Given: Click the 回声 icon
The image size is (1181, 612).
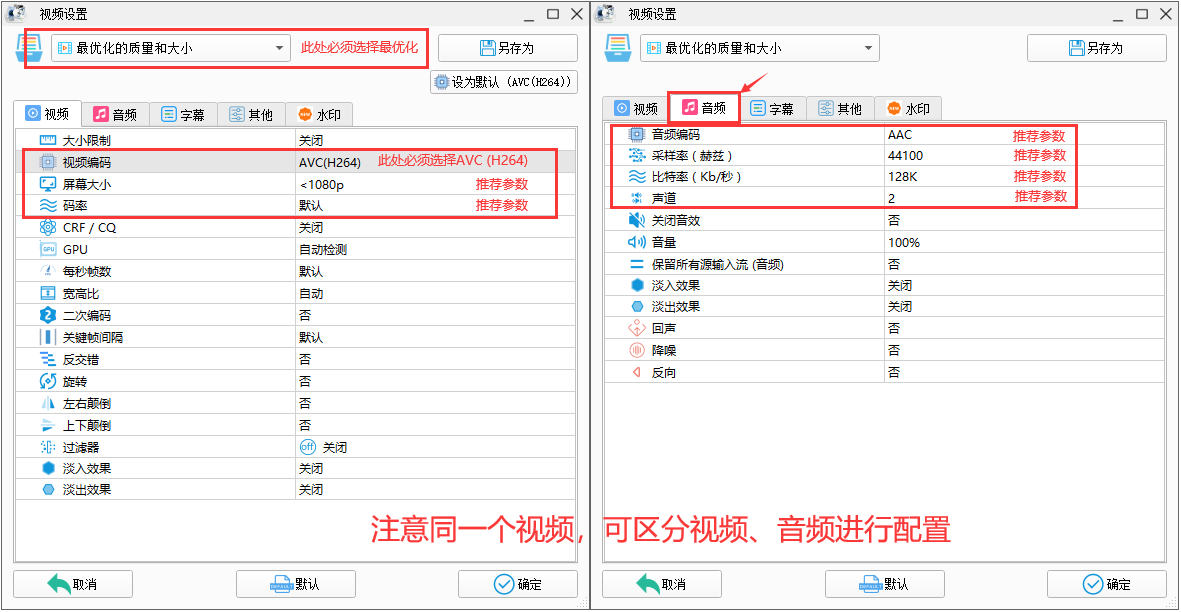Looking at the screenshot, I should point(637,328).
